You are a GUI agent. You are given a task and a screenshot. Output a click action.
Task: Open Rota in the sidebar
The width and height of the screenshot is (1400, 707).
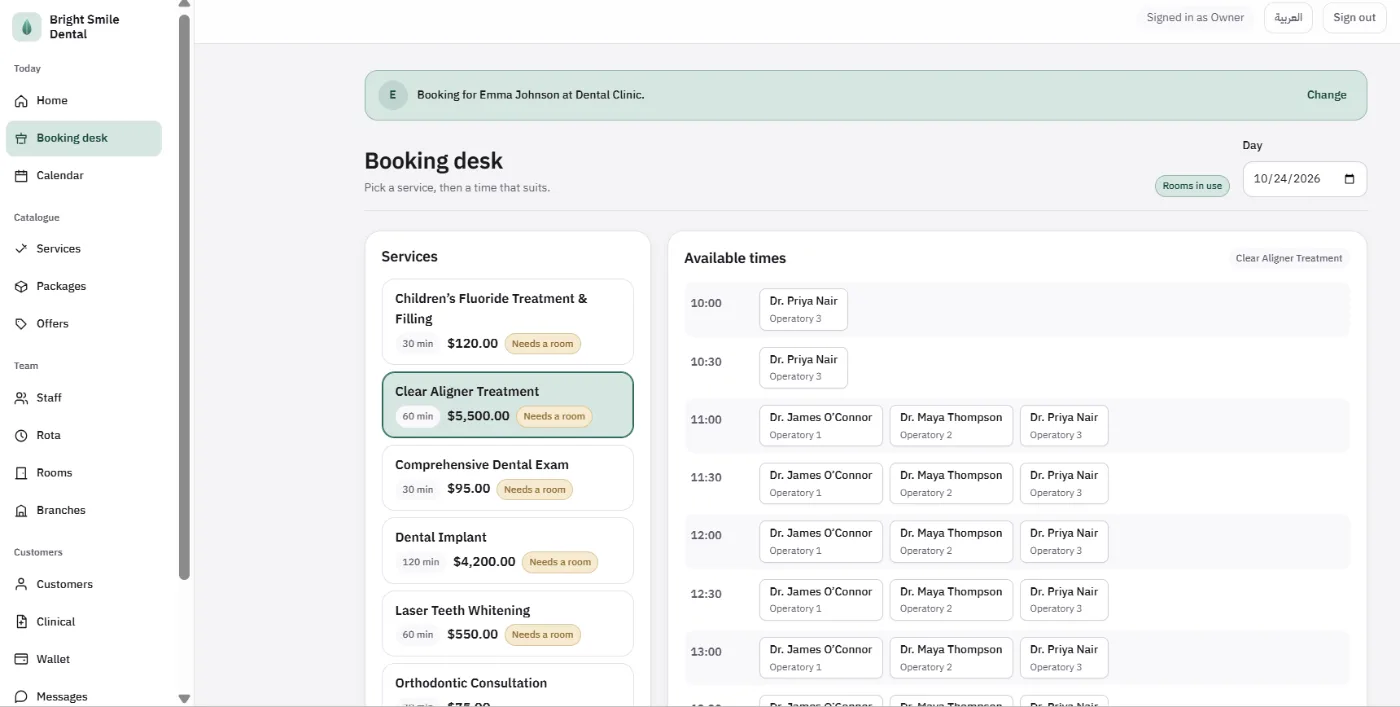[84, 435]
